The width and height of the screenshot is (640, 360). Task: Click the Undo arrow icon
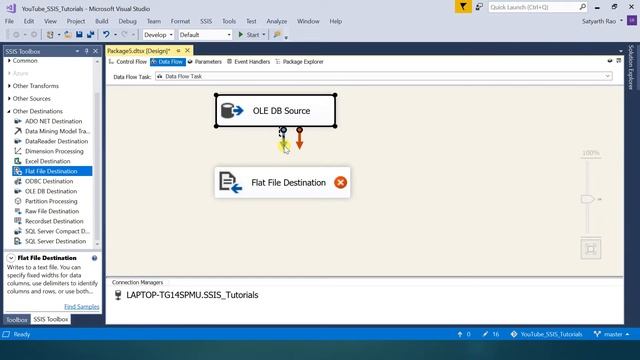[x=106, y=35]
